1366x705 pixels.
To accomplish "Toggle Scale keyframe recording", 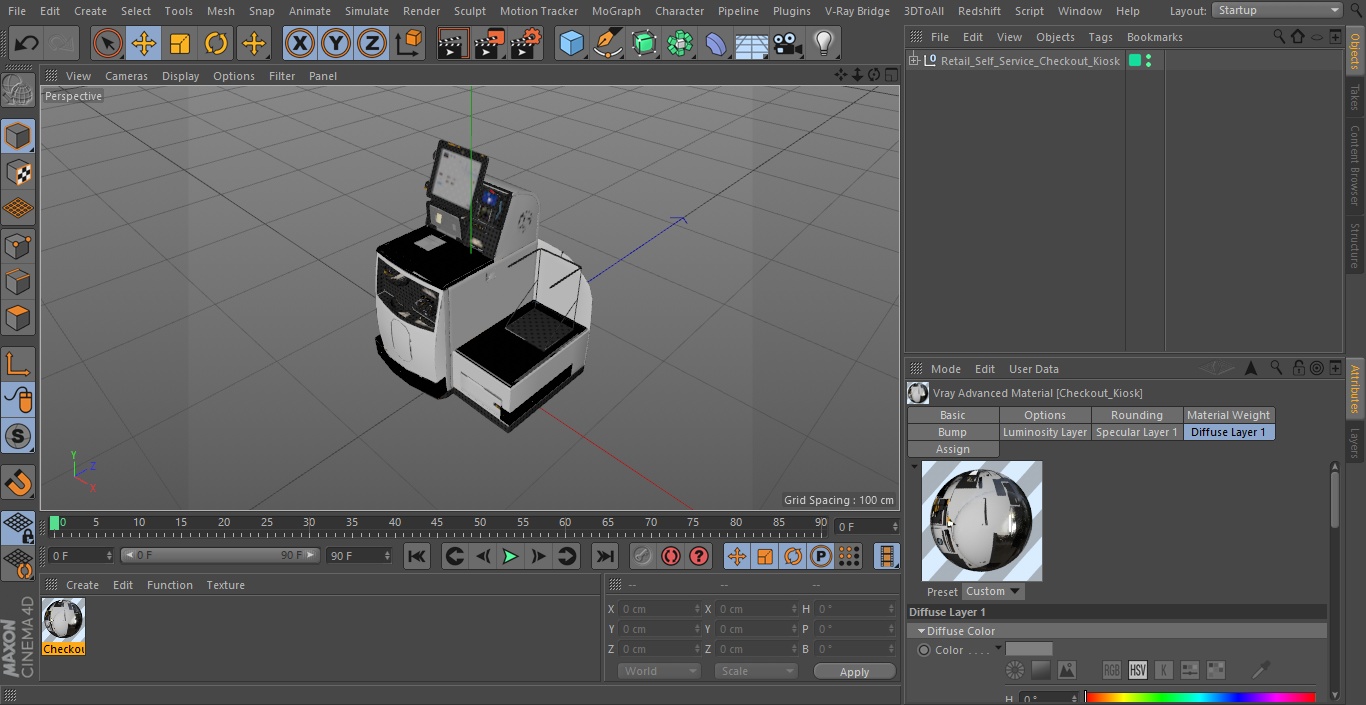I will [765, 556].
